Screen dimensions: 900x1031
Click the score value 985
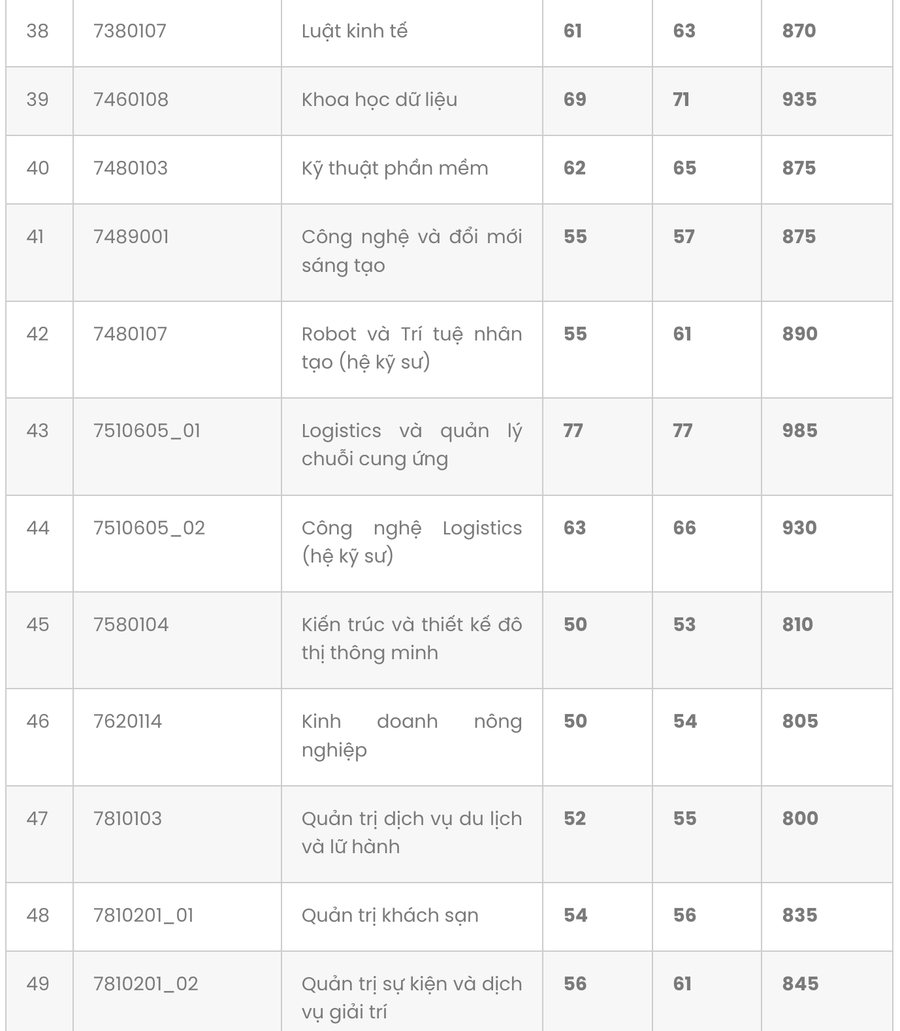(x=799, y=431)
